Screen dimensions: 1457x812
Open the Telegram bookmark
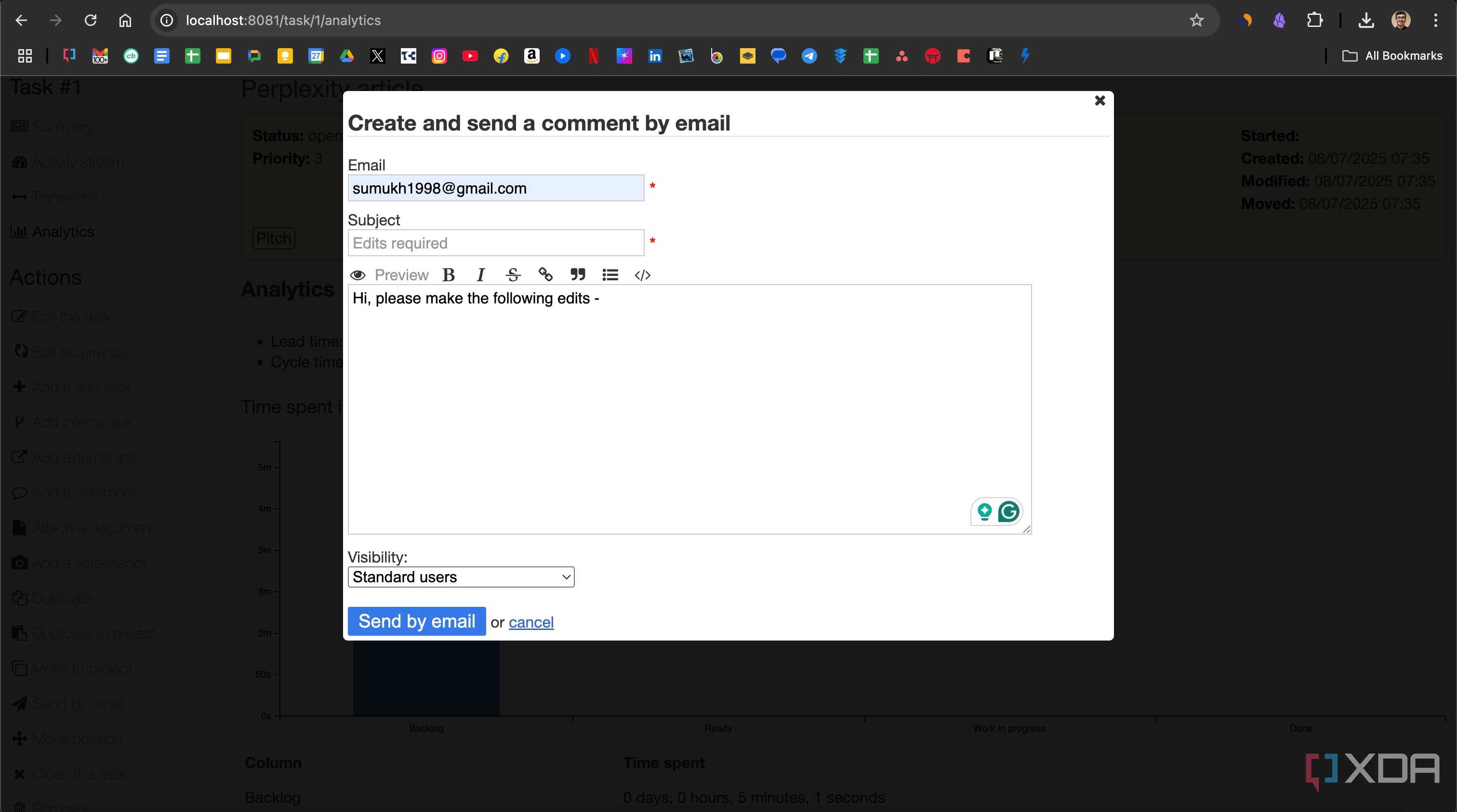pos(809,55)
